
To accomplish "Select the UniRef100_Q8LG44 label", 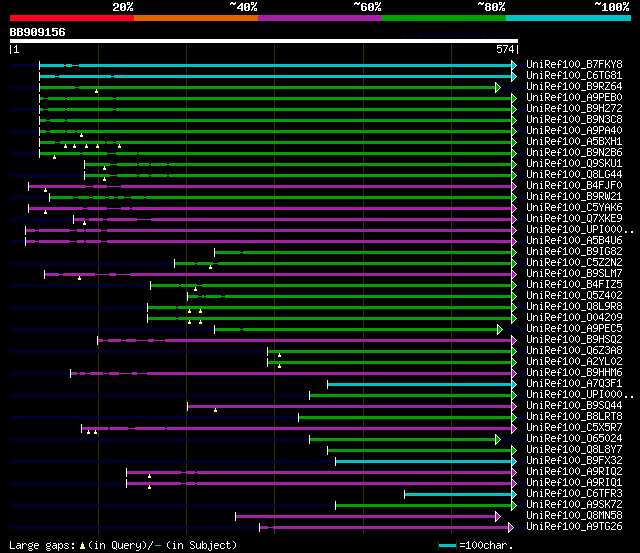I will tap(574, 175).
